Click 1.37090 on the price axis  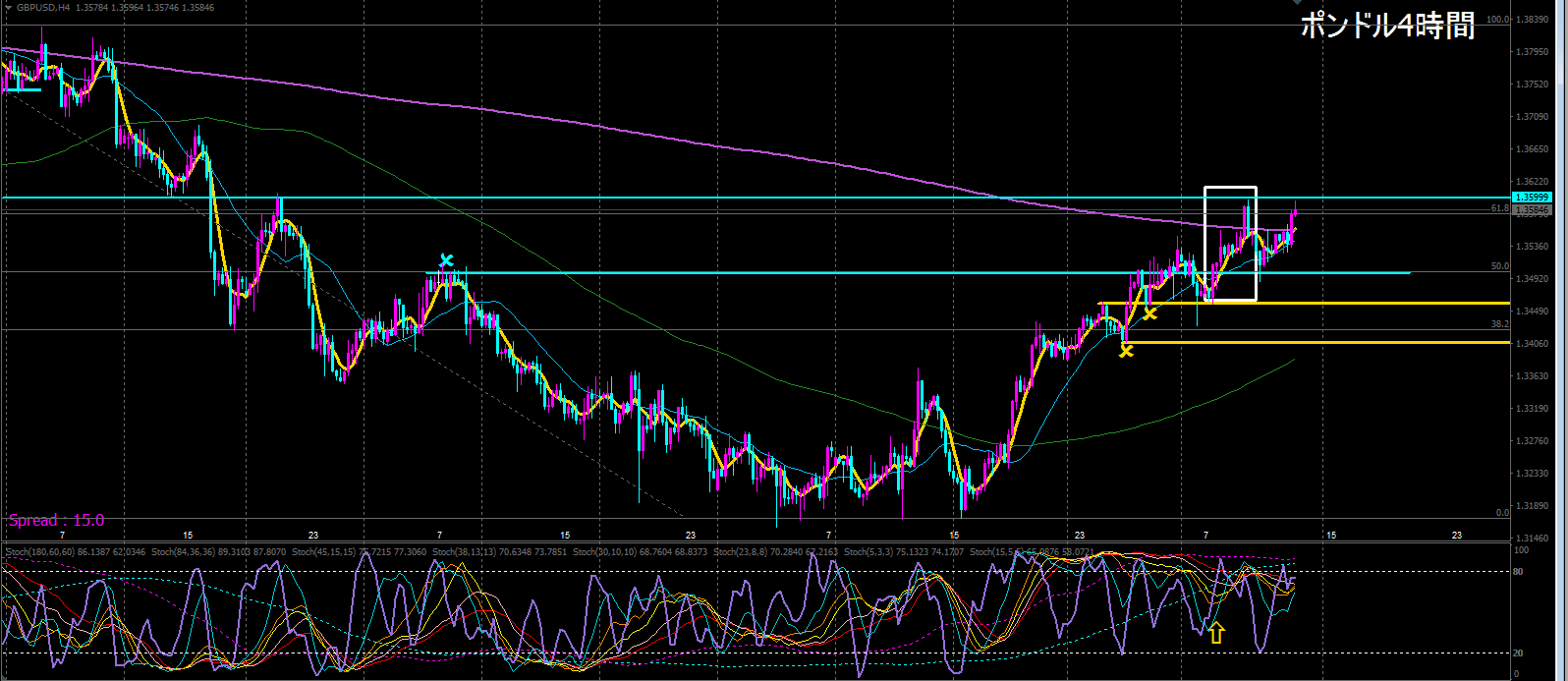coord(1534,117)
